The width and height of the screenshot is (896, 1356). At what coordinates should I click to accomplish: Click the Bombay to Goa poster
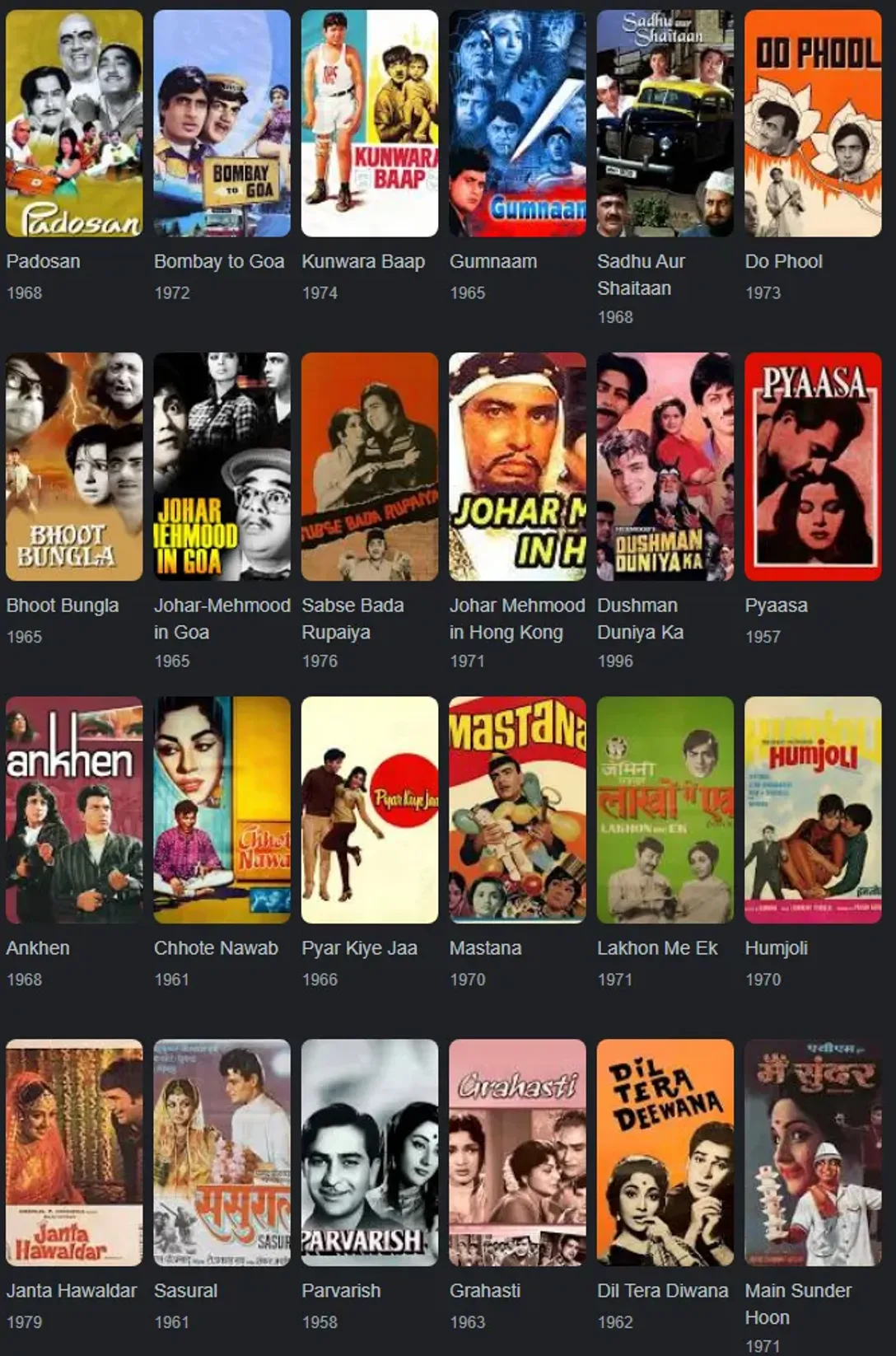(x=222, y=124)
